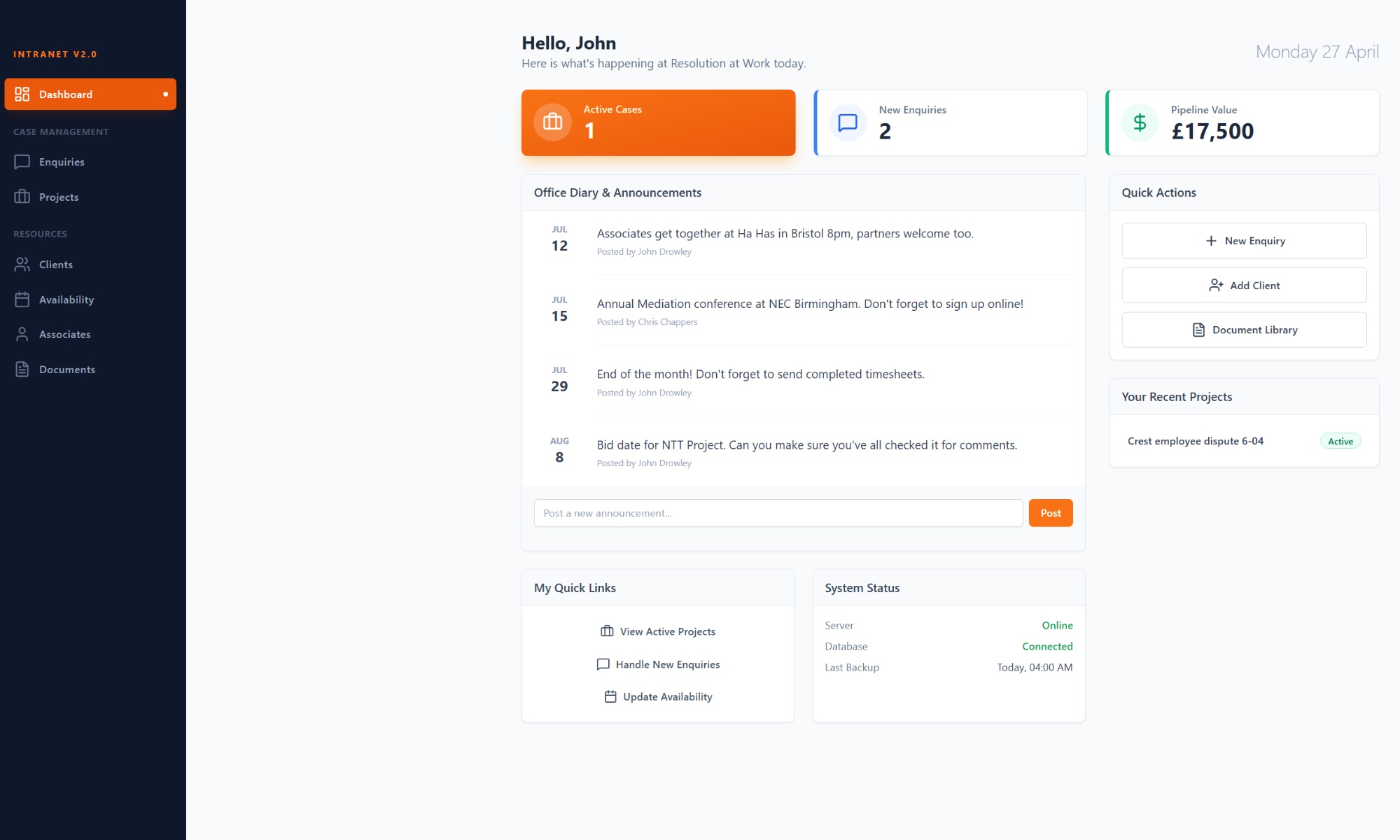Click the chat bubble icon in New Enquiries

click(x=848, y=122)
